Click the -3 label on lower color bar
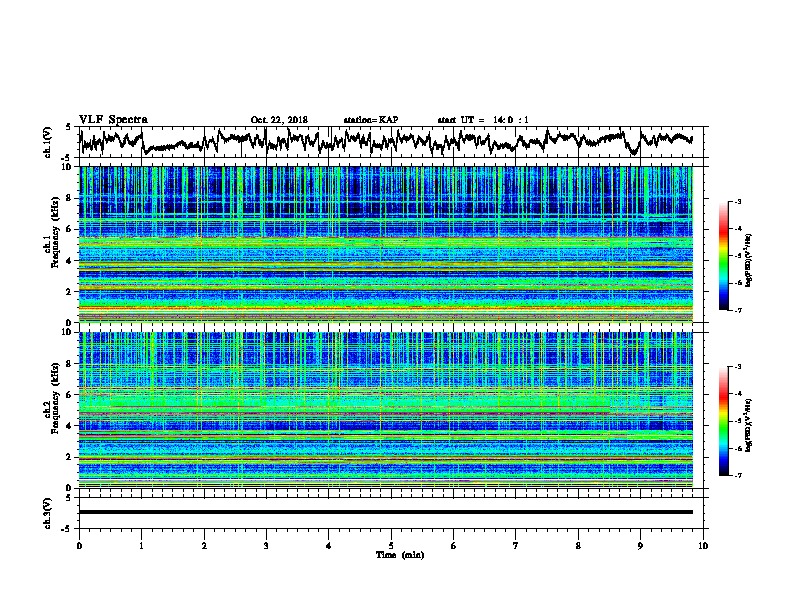 737,367
